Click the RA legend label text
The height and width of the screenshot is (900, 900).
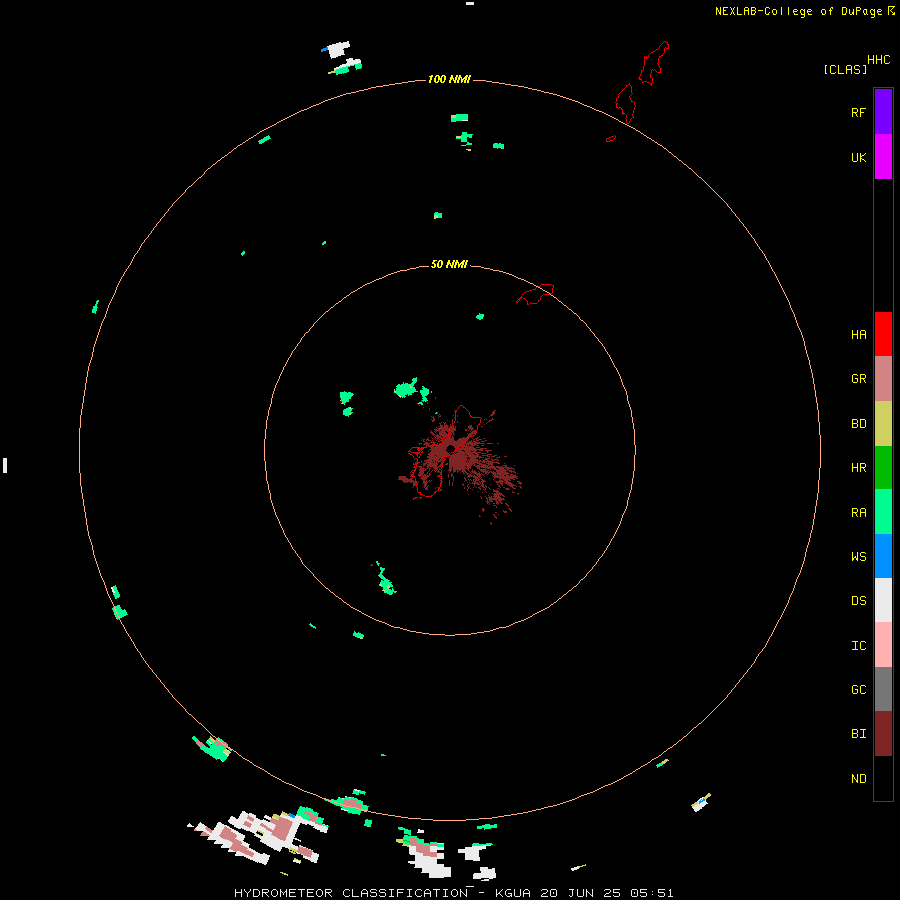858,513
